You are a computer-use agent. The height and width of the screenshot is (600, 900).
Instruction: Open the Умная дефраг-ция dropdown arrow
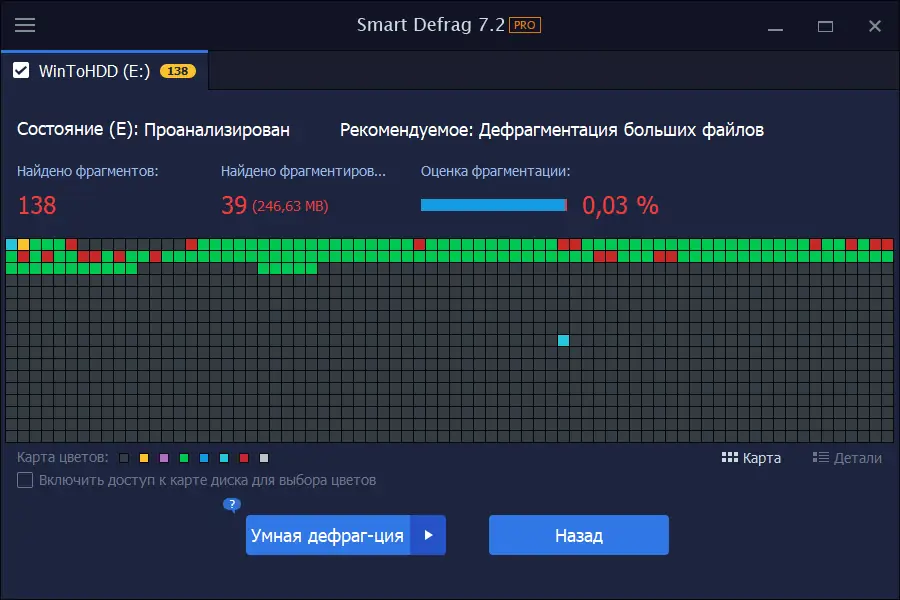(430, 535)
